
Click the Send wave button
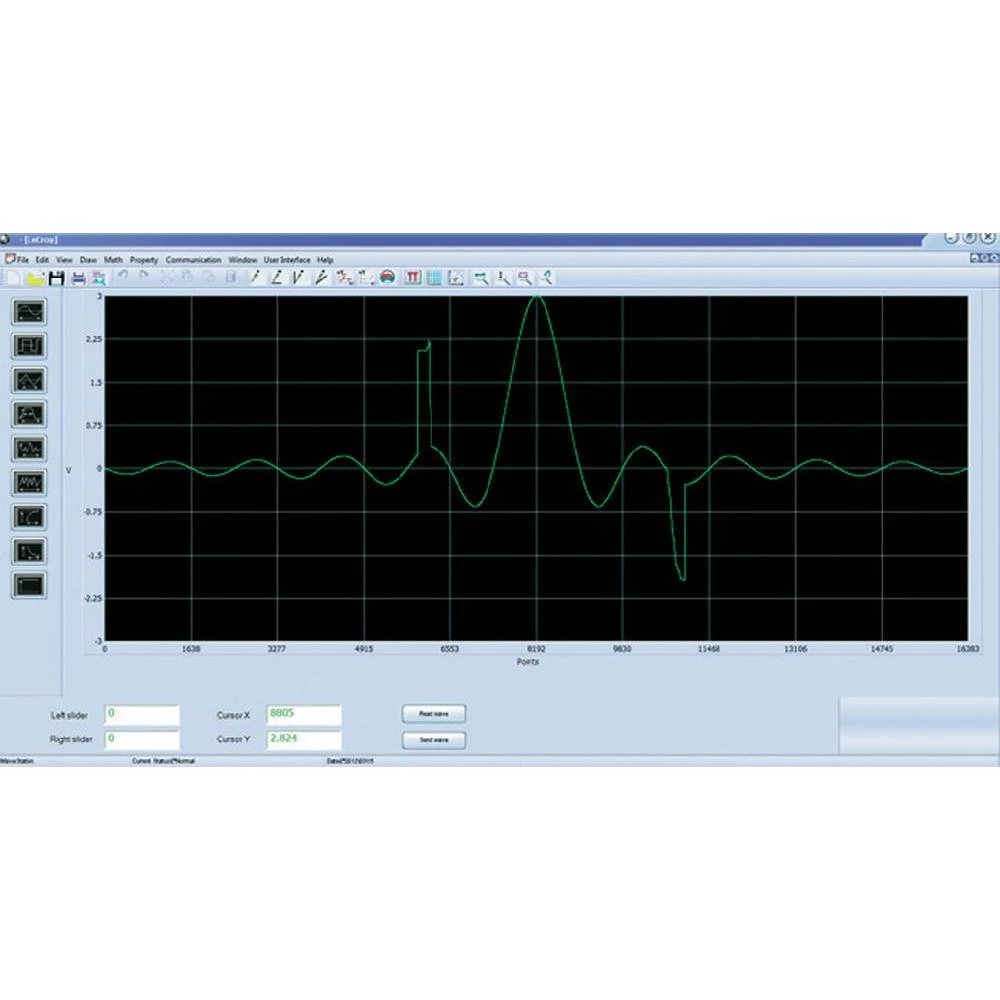click(x=433, y=740)
